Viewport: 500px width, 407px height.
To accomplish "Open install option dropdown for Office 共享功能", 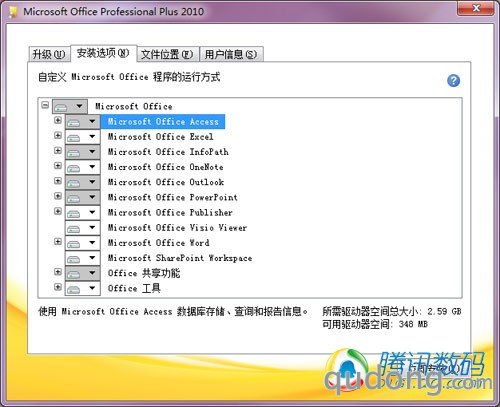I will click(x=83, y=273).
